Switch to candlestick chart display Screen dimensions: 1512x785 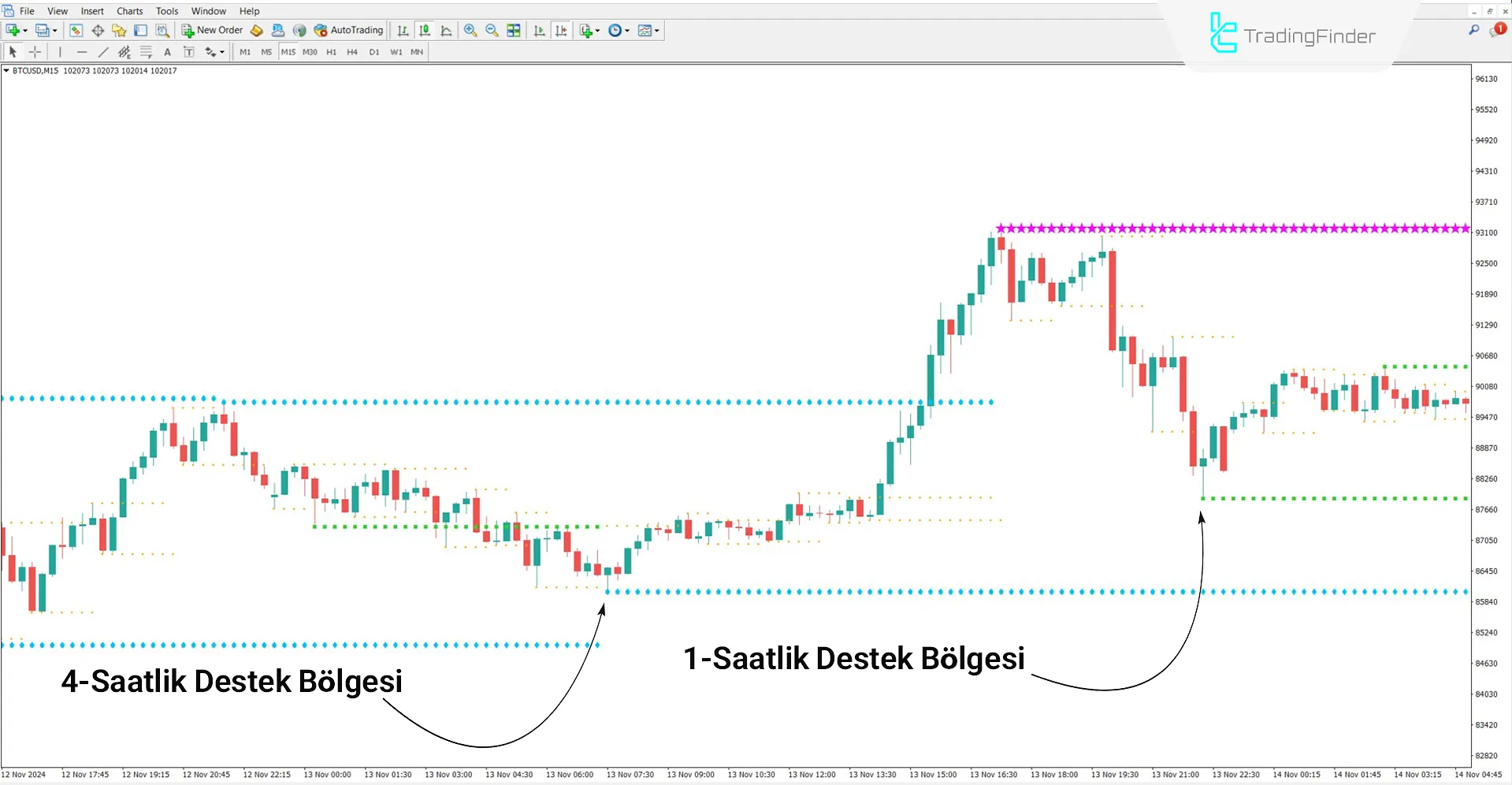coord(425,31)
